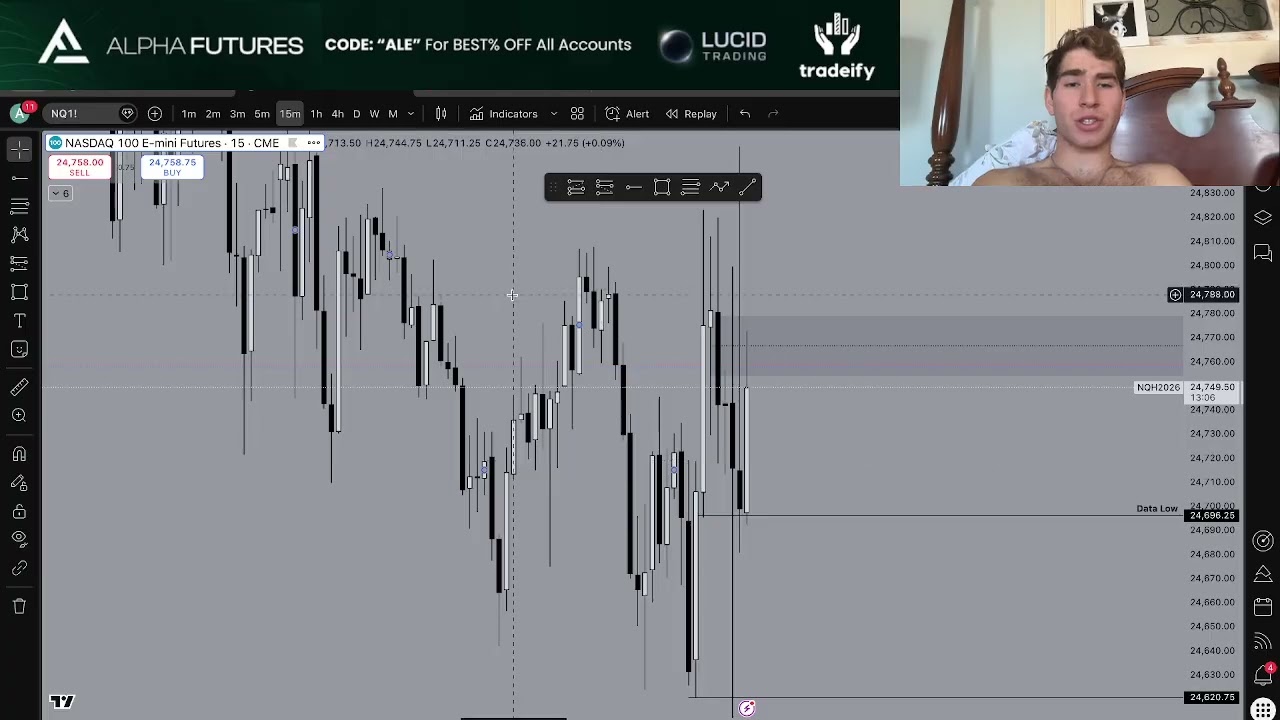Select the forecasting and measurement tool

(x=19, y=264)
